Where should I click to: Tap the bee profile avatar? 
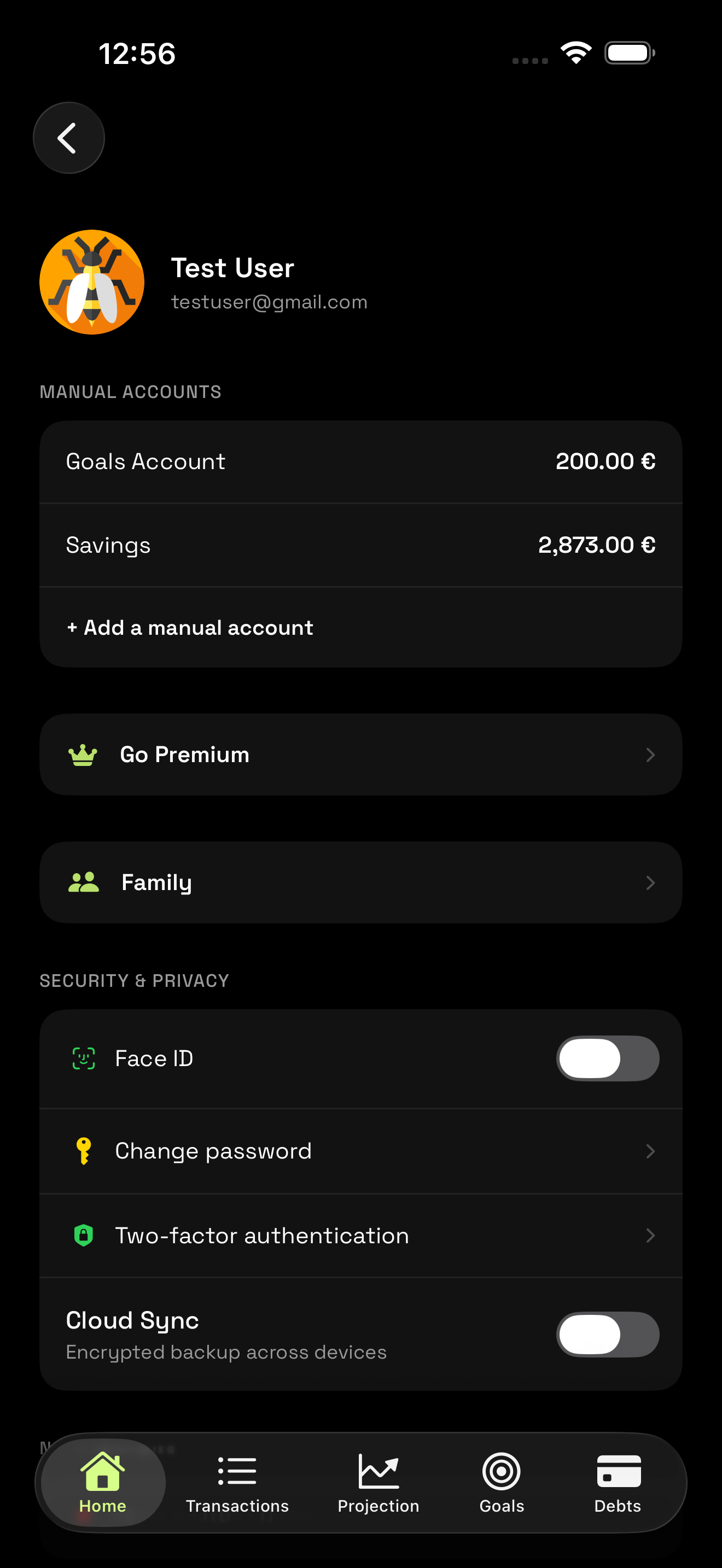[92, 282]
